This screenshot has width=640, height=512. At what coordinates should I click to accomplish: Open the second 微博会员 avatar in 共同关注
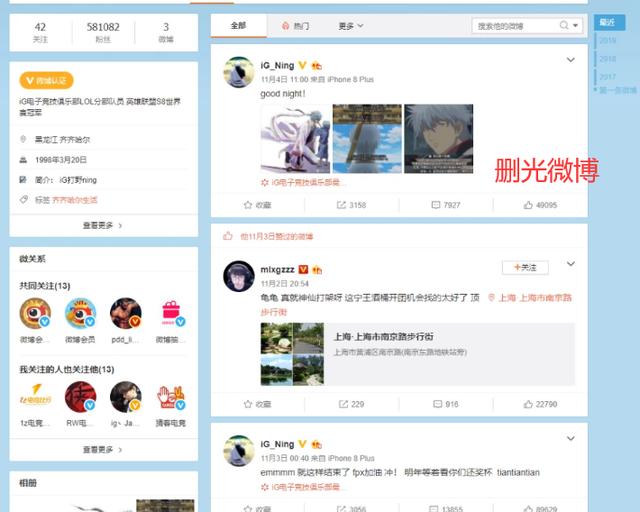80,314
